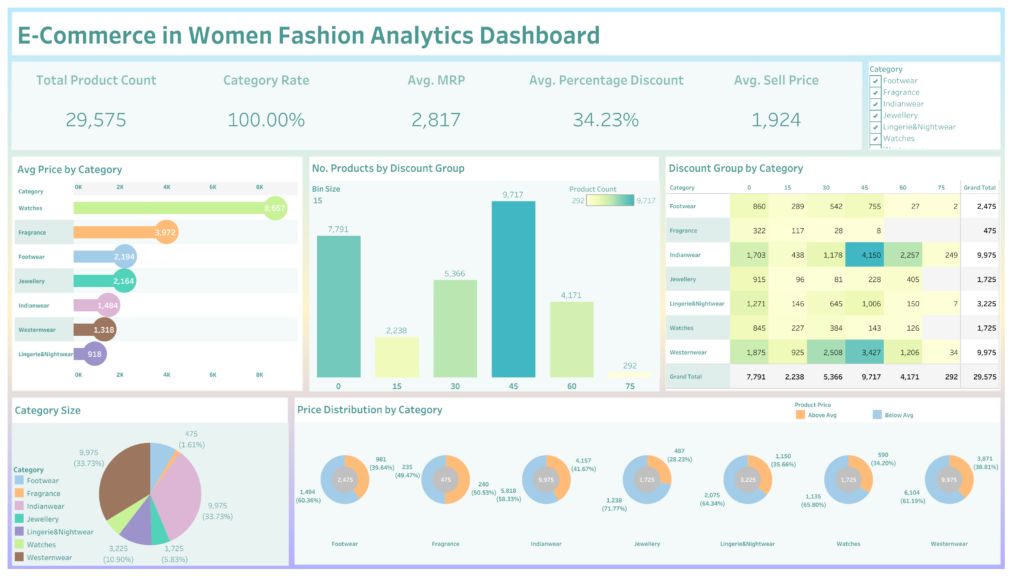The height and width of the screenshot is (576, 1024).
Task: Deselect the Jewellery category filter checkbox
Action: [876, 115]
